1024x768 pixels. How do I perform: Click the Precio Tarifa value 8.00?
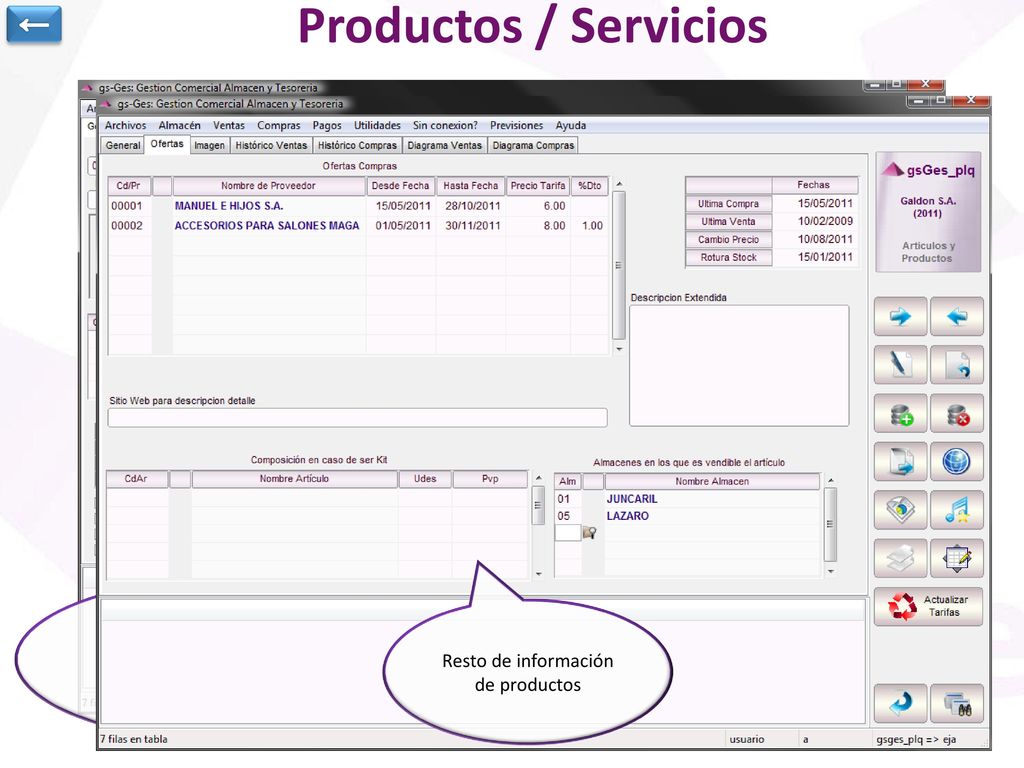[x=554, y=225]
